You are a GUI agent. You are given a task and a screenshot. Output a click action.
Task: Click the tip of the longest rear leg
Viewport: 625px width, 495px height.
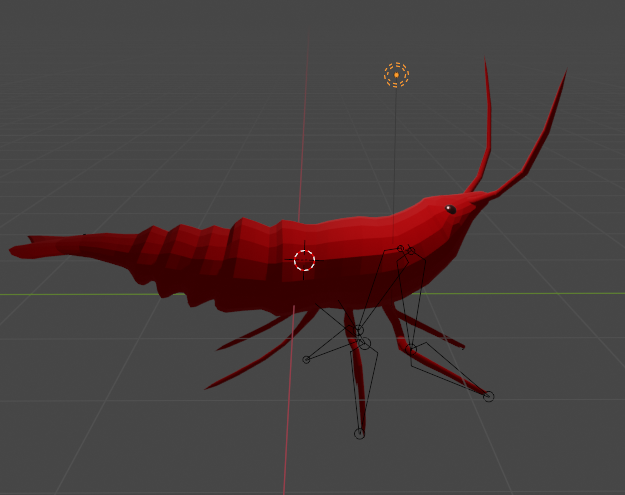(x=208, y=387)
